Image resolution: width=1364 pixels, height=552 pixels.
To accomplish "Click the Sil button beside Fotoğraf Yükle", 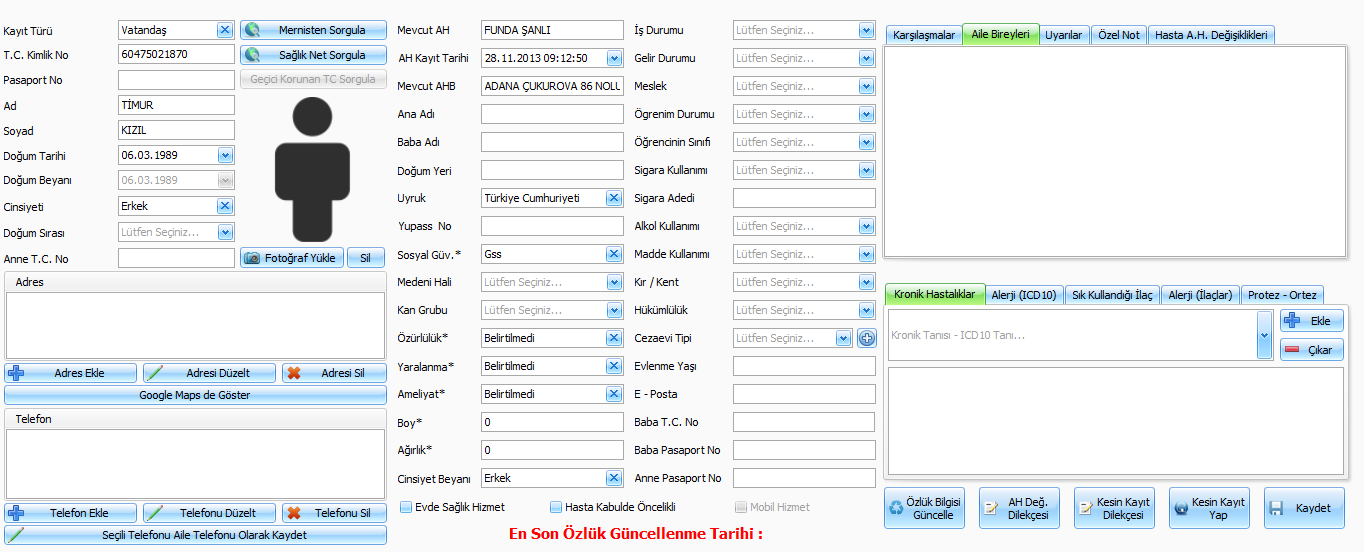I will (365, 258).
